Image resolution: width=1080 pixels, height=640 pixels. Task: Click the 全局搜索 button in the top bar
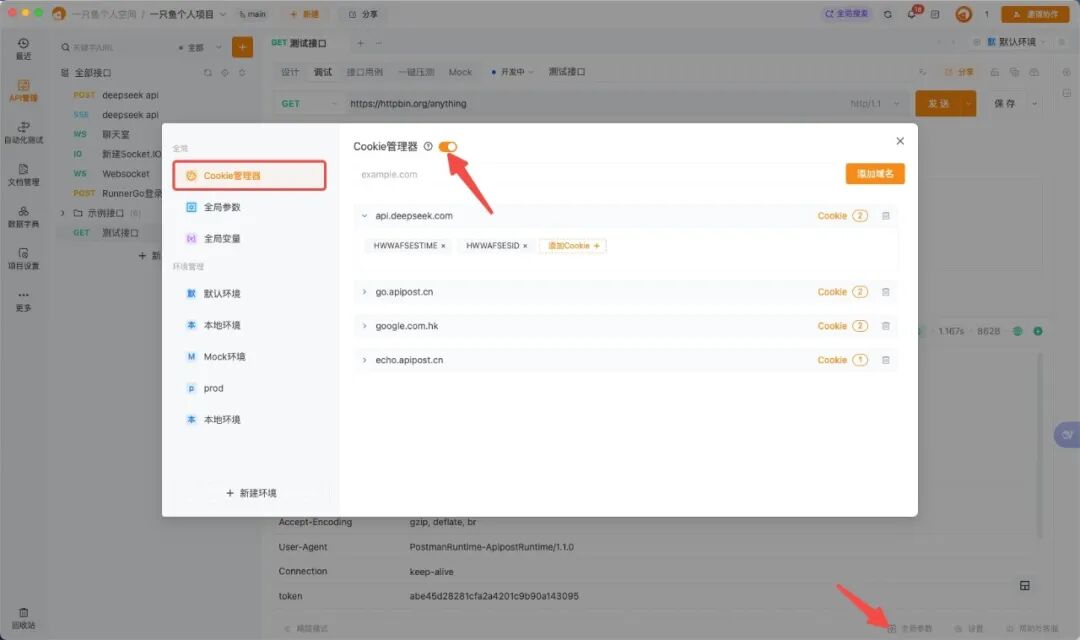tap(847, 14)
